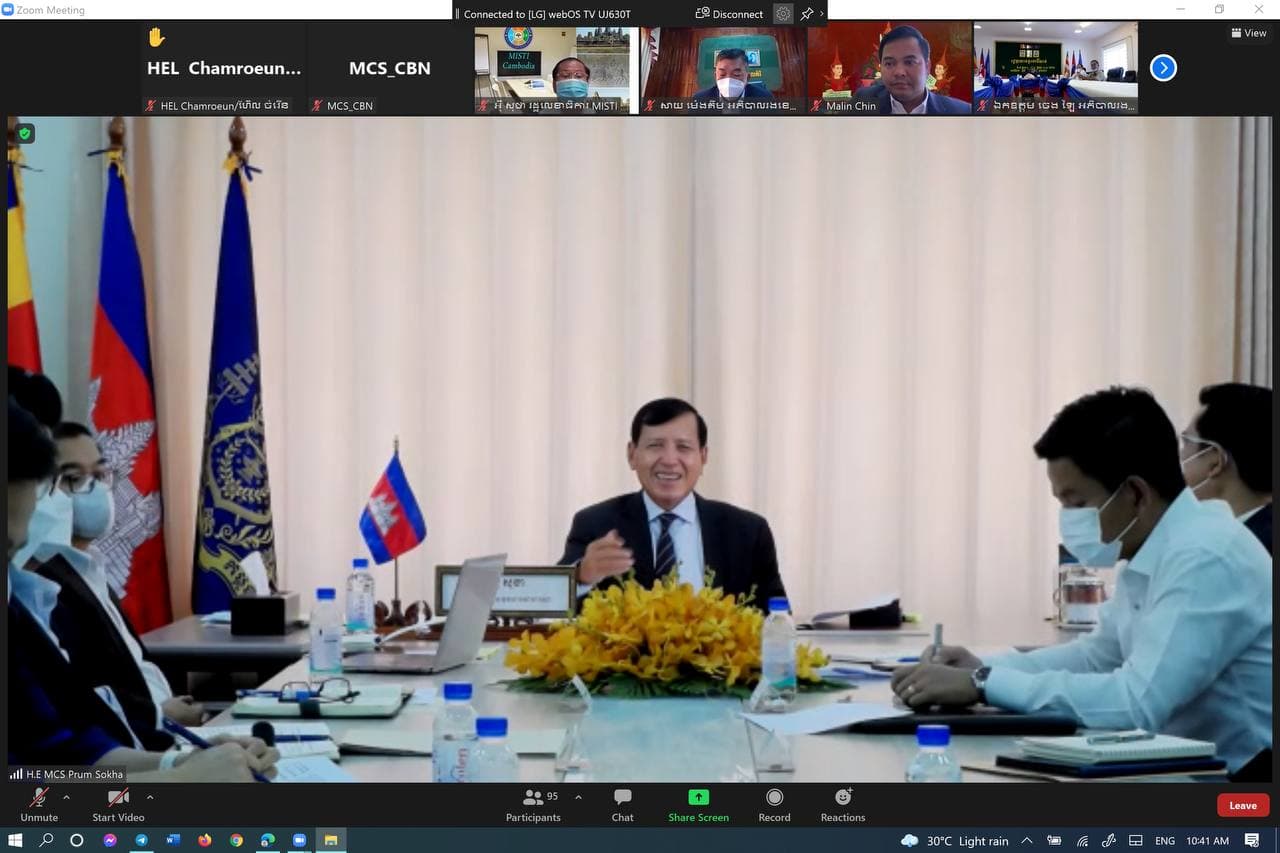Expand video options arrow beside Start Video
Screen dimensions: 1280x853
pyautogui.click(x=150, y=797)
